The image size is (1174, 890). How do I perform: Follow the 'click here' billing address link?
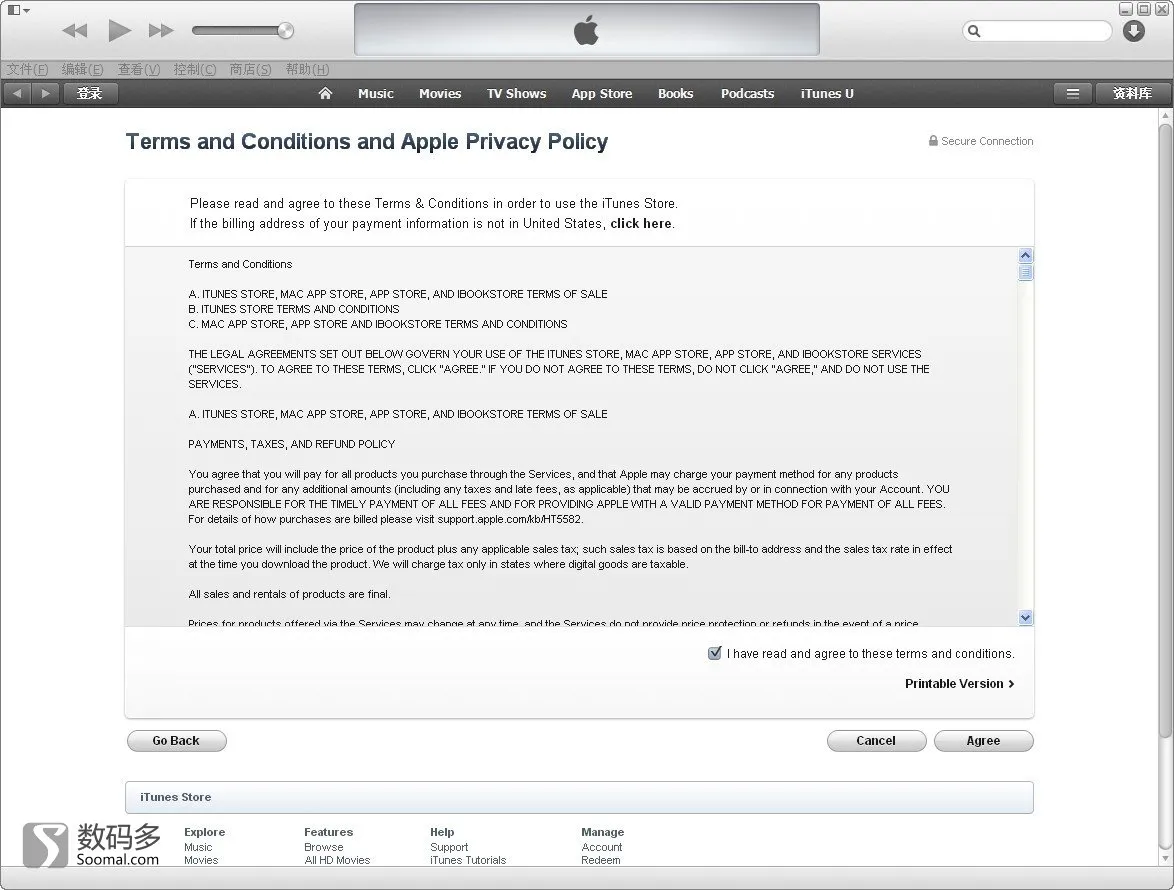point(641,224)
